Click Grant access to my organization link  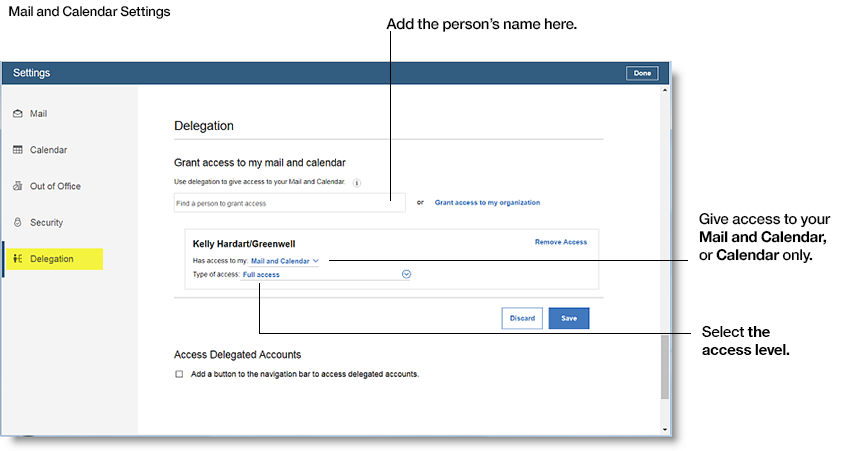pos(487,202)
